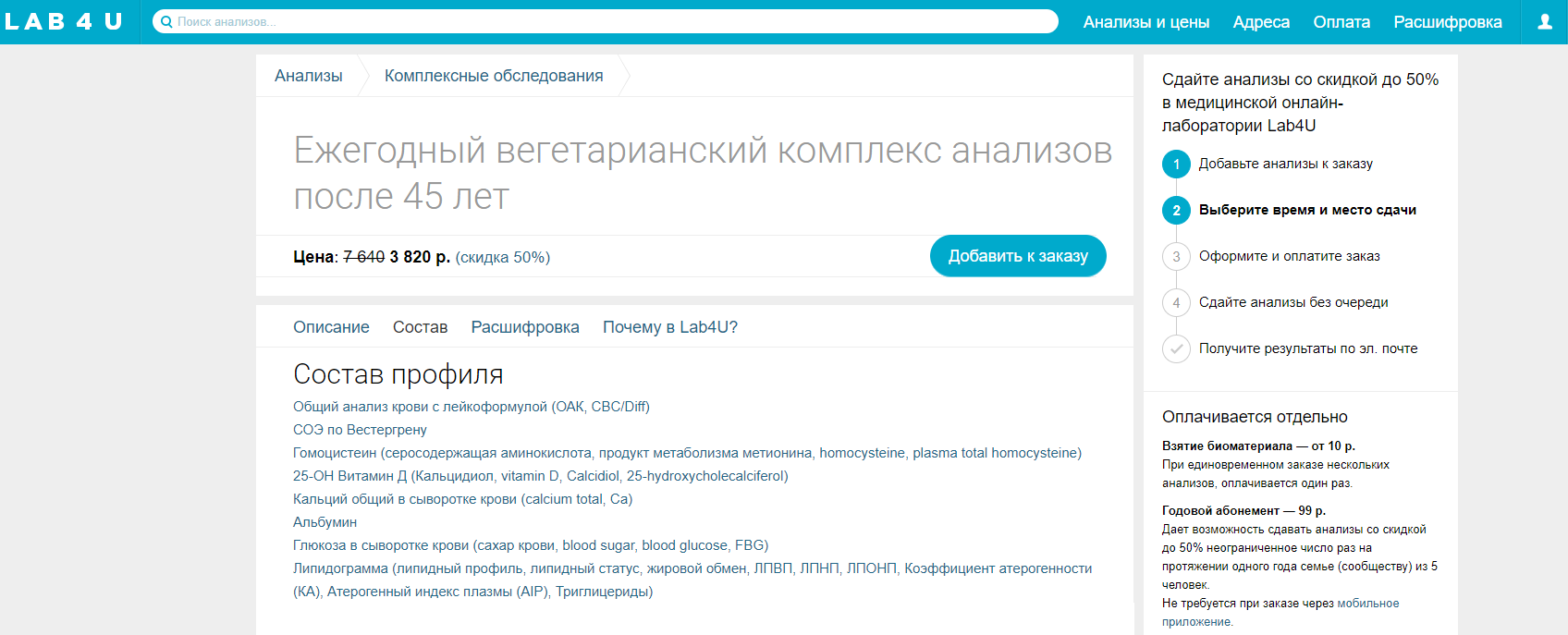Click the step 1 circle icon
Screen dimensions: 1568x635
click(1176, 164)
